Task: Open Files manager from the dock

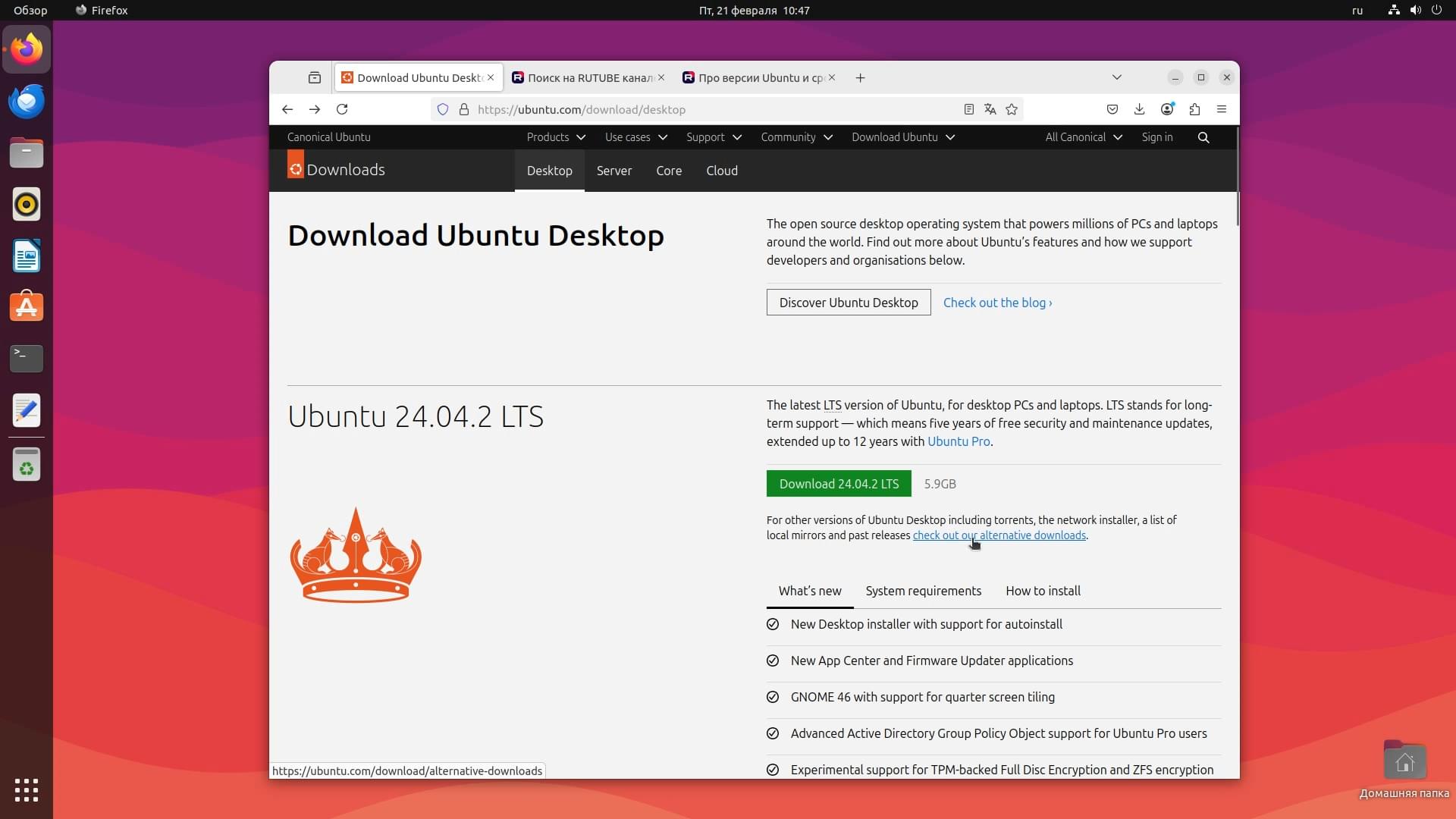Action: coord(27,152)
